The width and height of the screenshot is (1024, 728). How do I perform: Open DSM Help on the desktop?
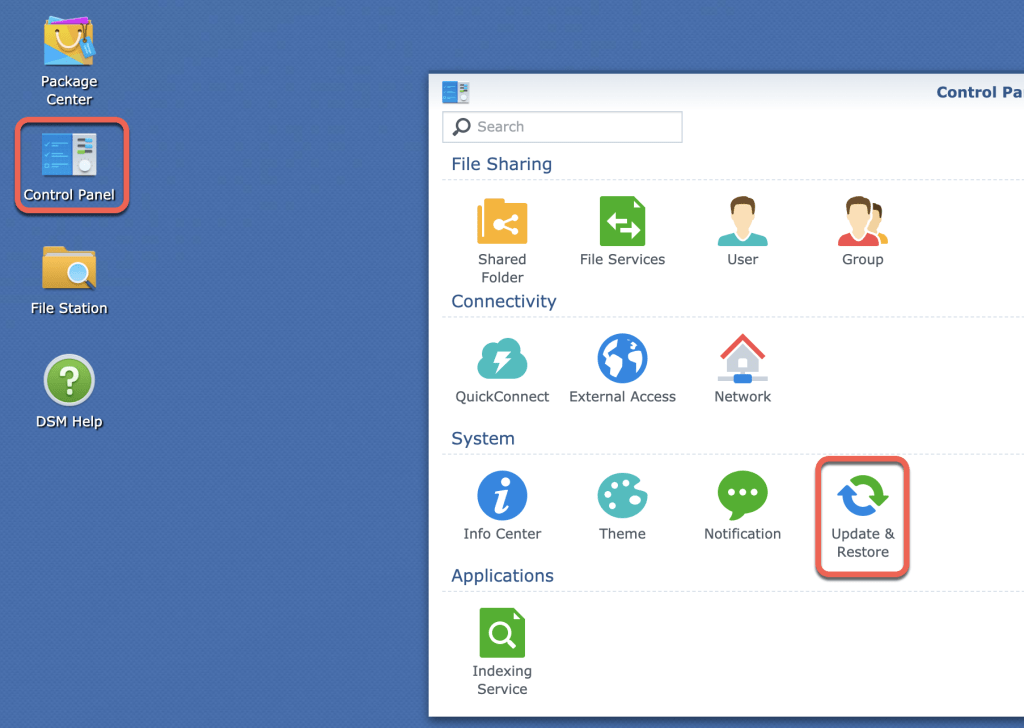[69, 392]
